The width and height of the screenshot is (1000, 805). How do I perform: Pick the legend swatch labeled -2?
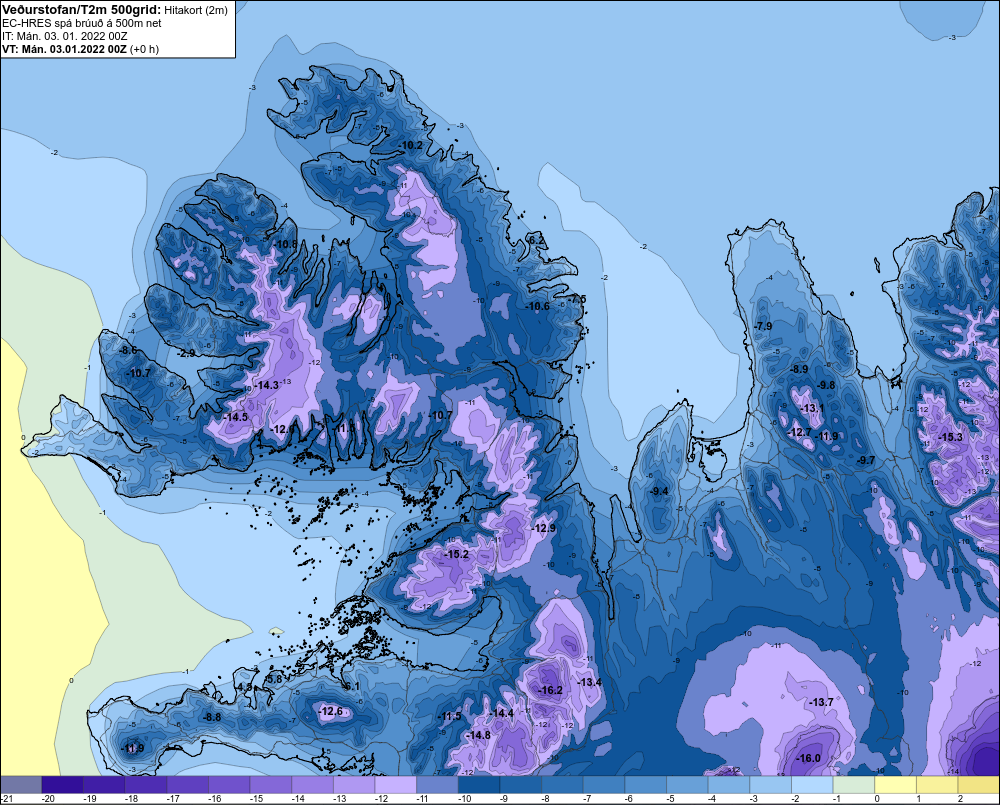(812, 785)
